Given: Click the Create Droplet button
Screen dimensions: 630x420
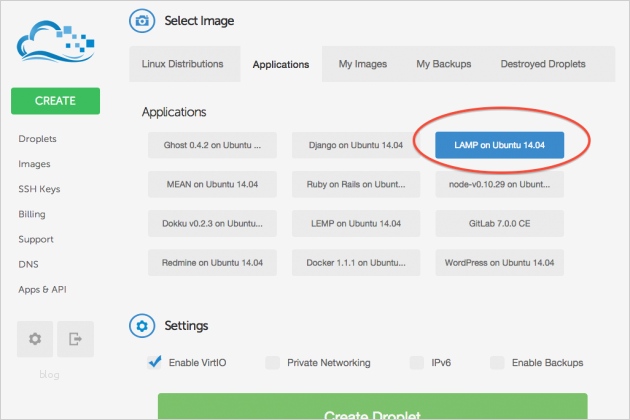Looking at the screenshot, I should point(372,408).
